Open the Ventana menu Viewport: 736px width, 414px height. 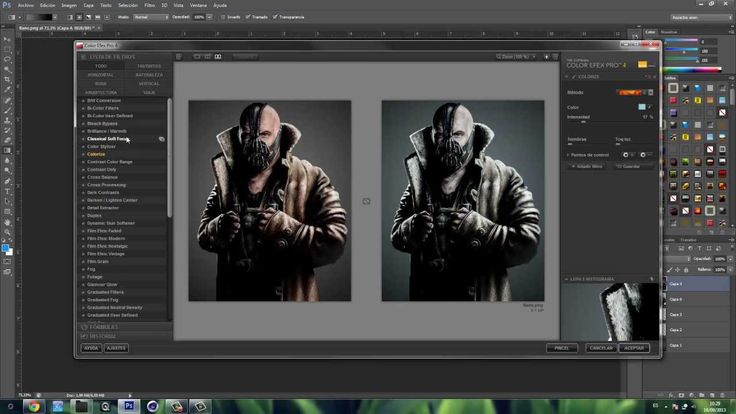(198, 6)
